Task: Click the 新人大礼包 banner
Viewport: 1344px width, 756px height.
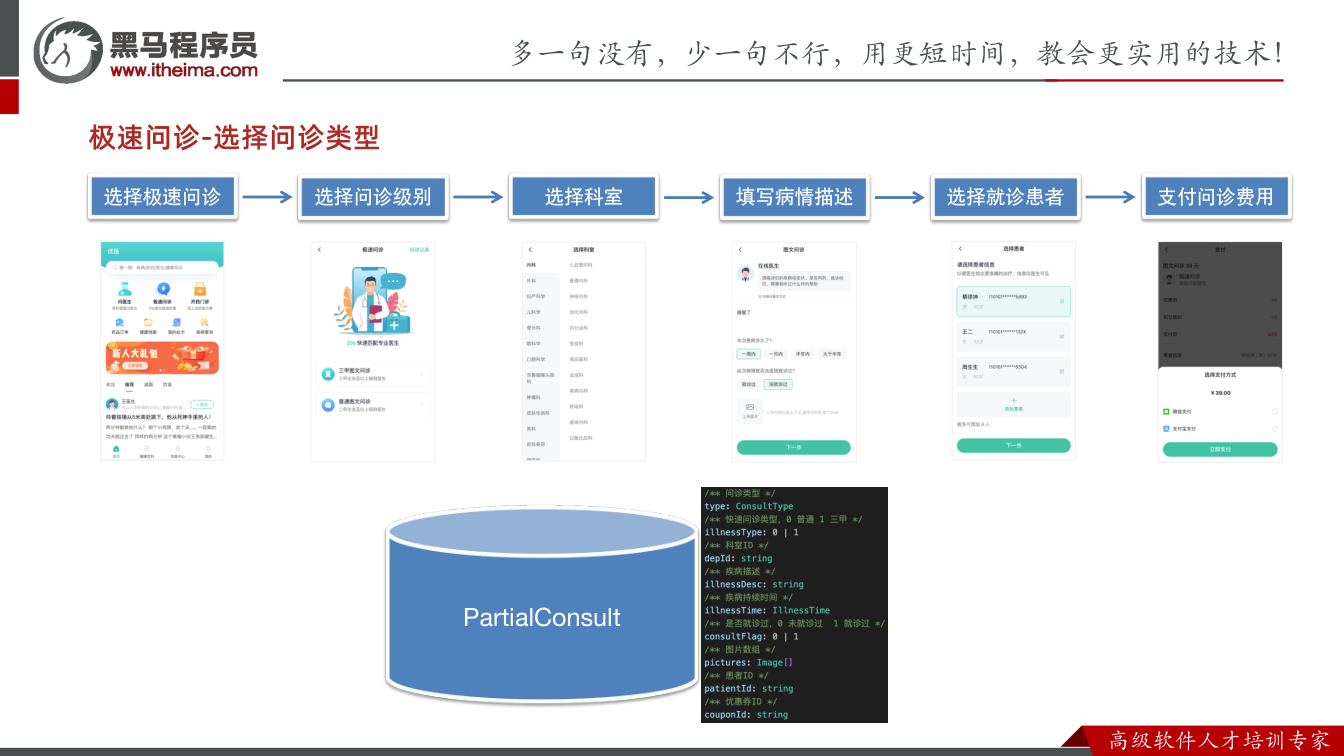Action: click(162, 357)
